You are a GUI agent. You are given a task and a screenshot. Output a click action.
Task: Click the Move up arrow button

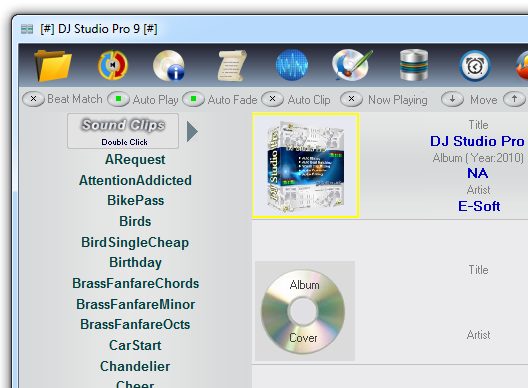[514, 99]
